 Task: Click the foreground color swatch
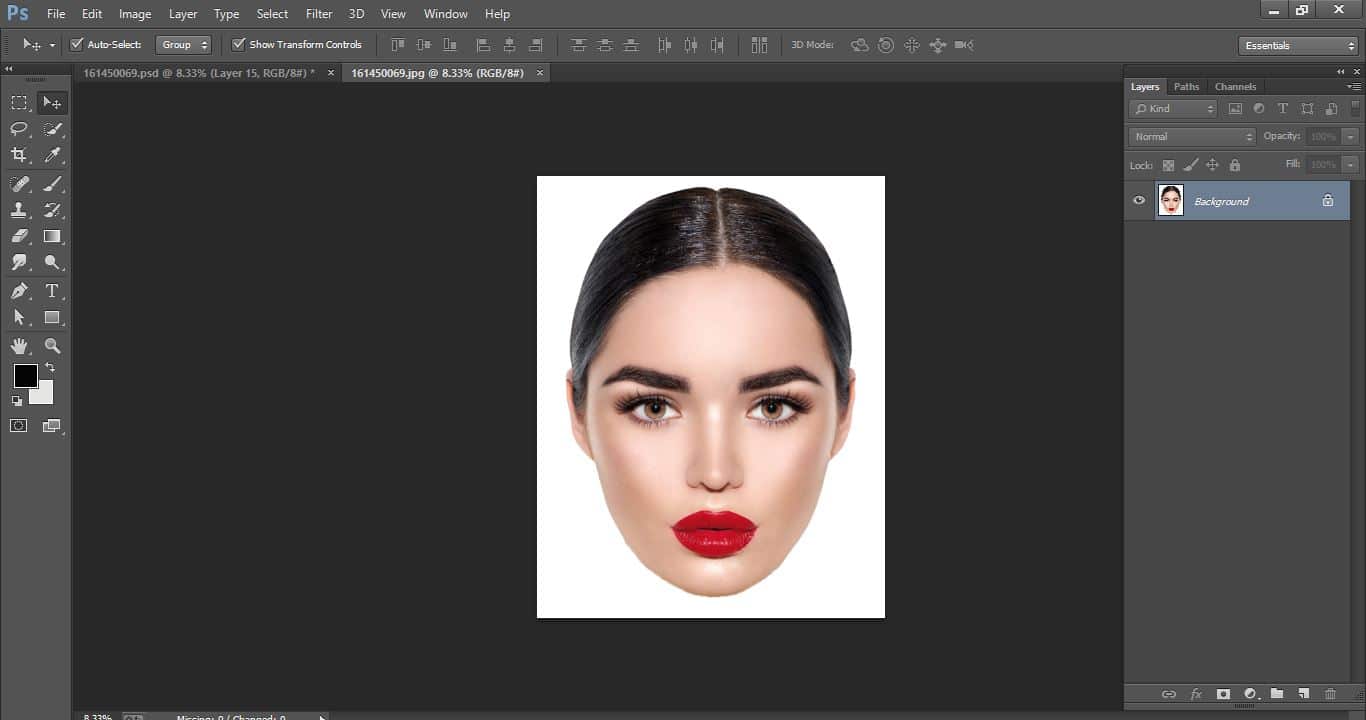pos(26,376)
